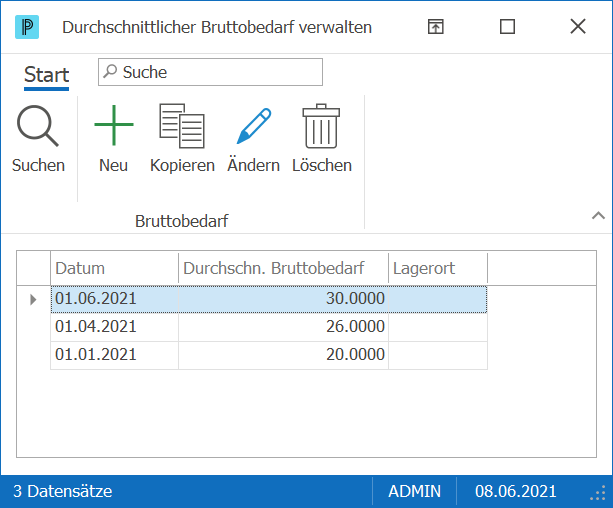Click the Löschen trash icon
Image resolution: width=613 pixels, height=508 pixels.
(321, 126)
